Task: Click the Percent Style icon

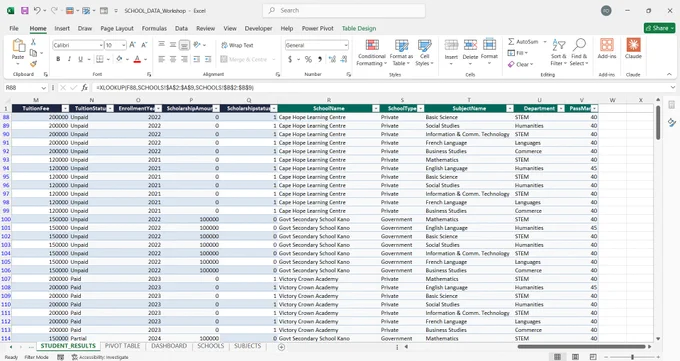Action: pyautogui.click(x=308, y=59)
